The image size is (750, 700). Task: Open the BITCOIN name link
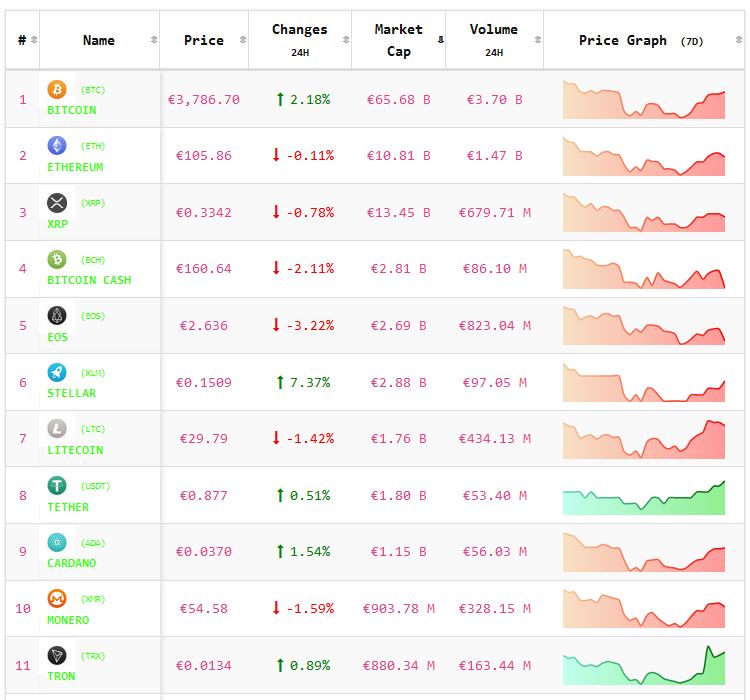click(72, 110)
